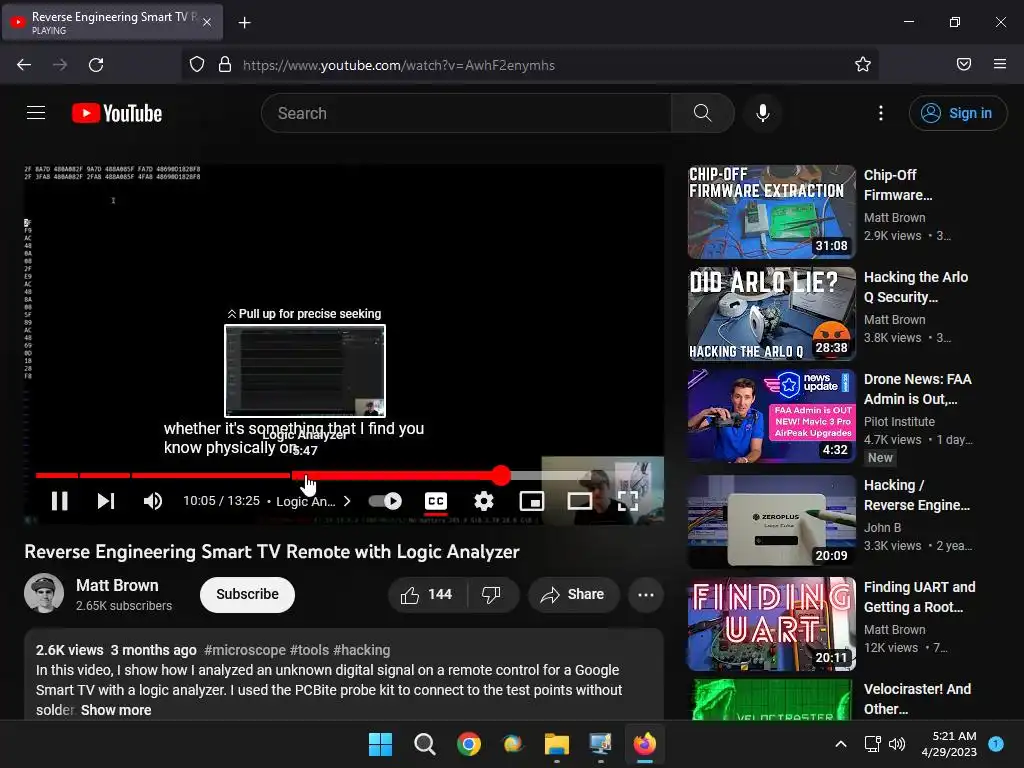Search with your voice microphone
The height and width of the screenshot is (768, 1024).
tap(762, 113)
